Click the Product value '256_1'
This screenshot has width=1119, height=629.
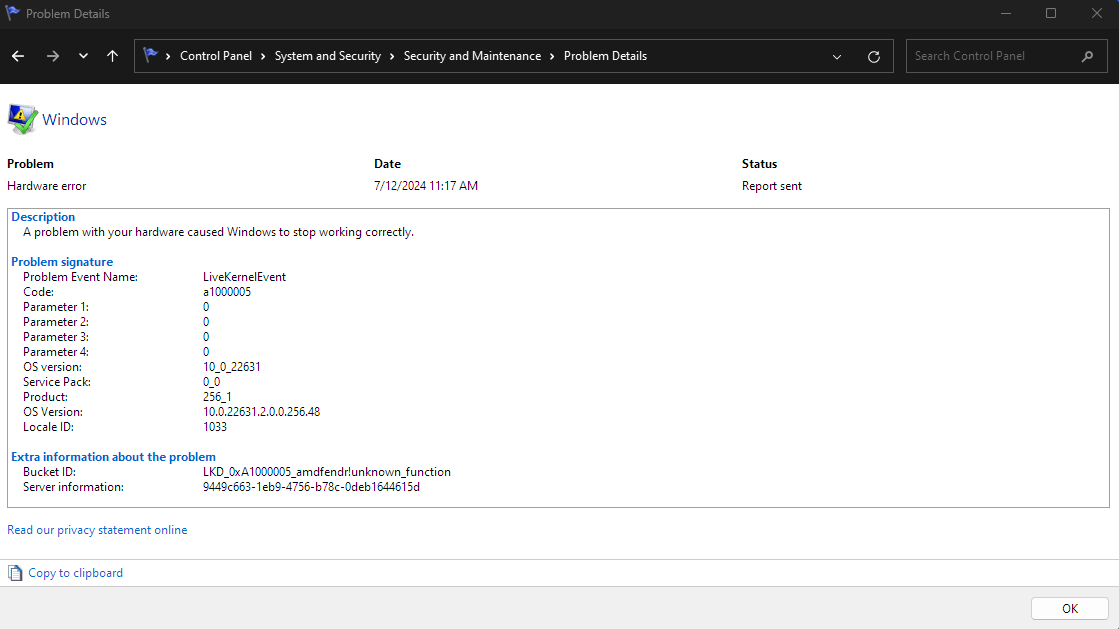pos(217,397)
